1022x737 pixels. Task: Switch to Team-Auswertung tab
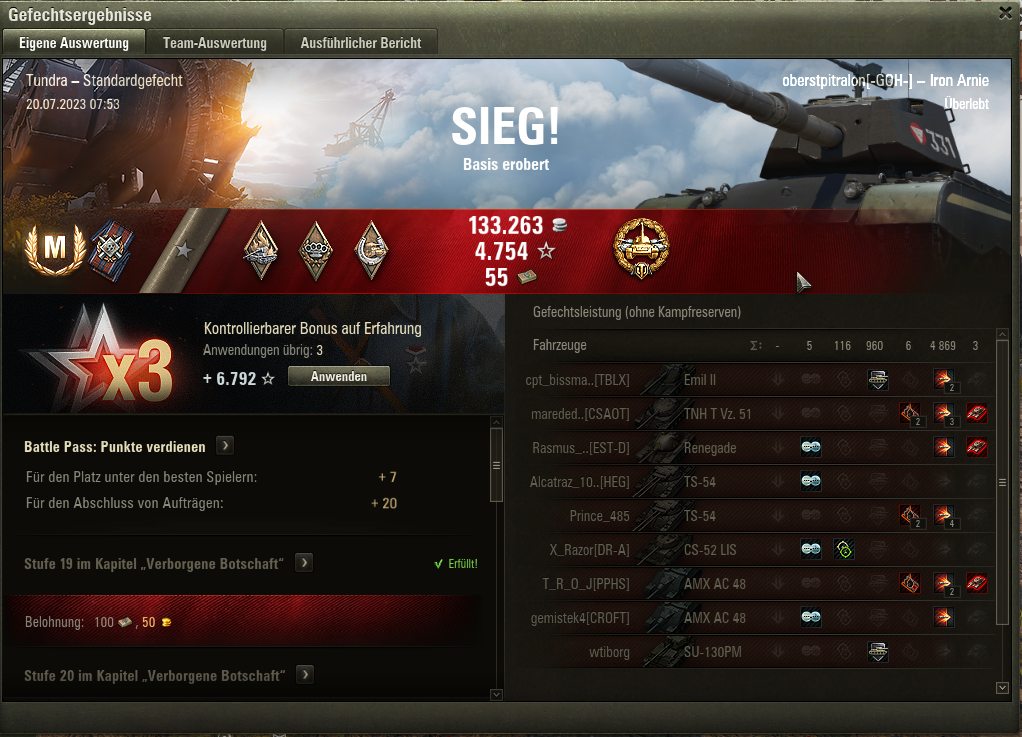pos(215,42)
